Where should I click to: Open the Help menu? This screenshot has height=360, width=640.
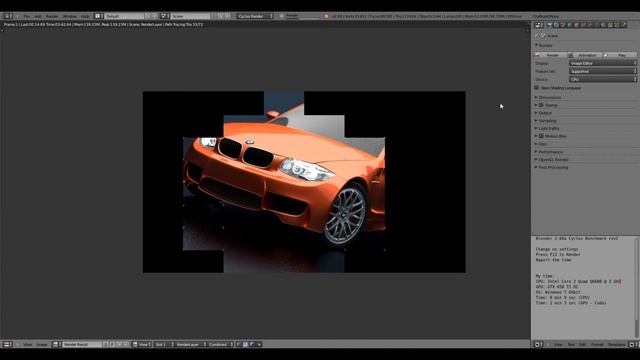click(x=85, y=16)
